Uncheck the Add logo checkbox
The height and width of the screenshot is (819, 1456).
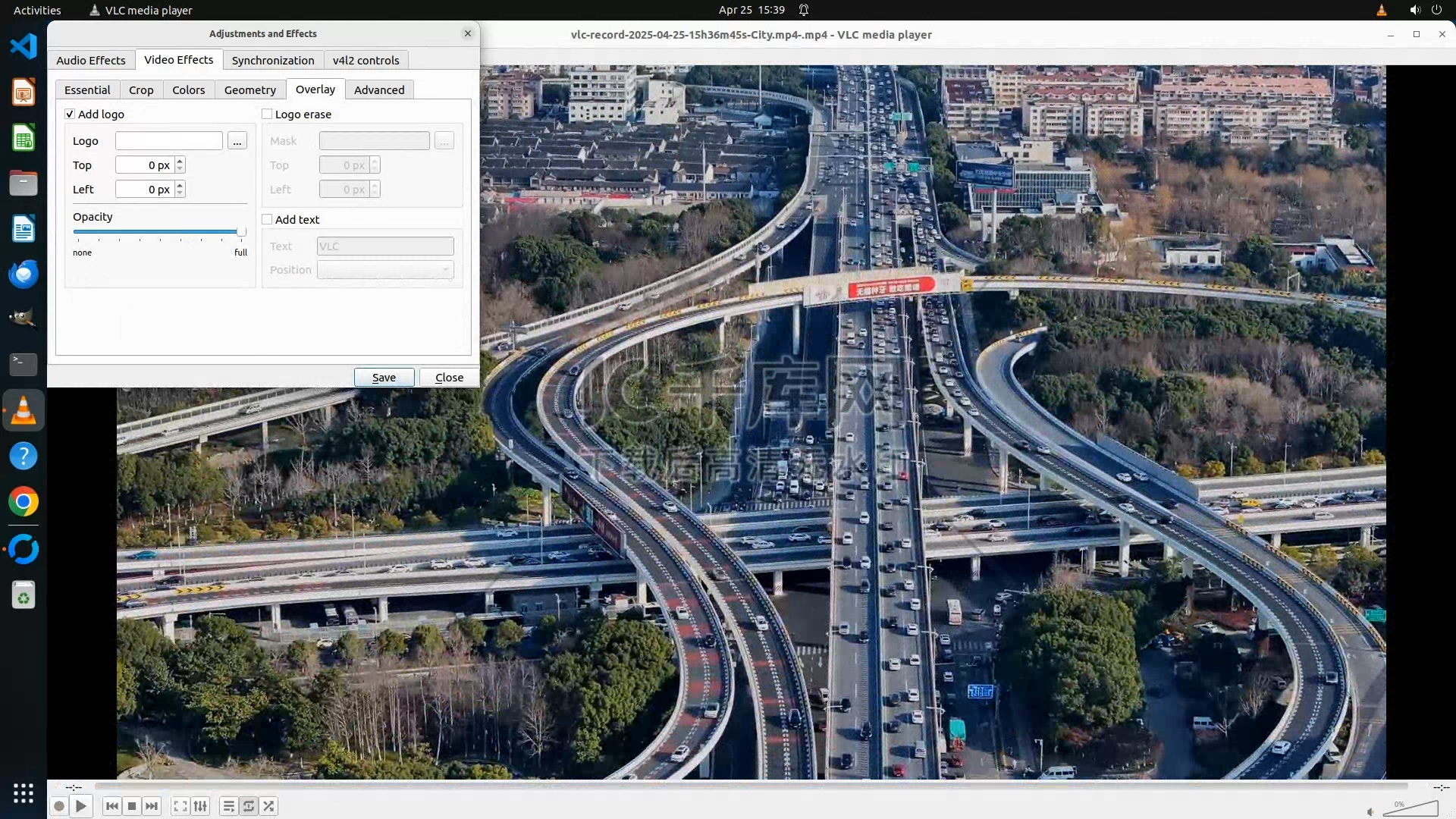[x=70, y=115]
